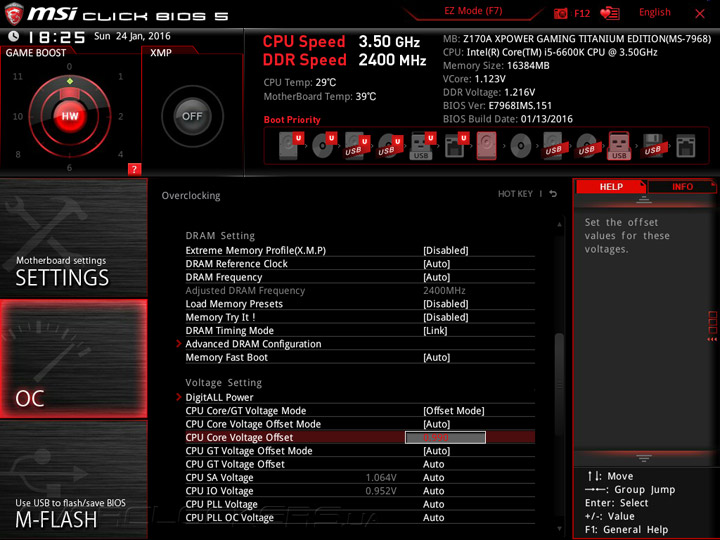Screen dimensions: 720x540
Task: Set Game Boost dial to position 2
Action: pyautogui.click(x=121, y=116)
